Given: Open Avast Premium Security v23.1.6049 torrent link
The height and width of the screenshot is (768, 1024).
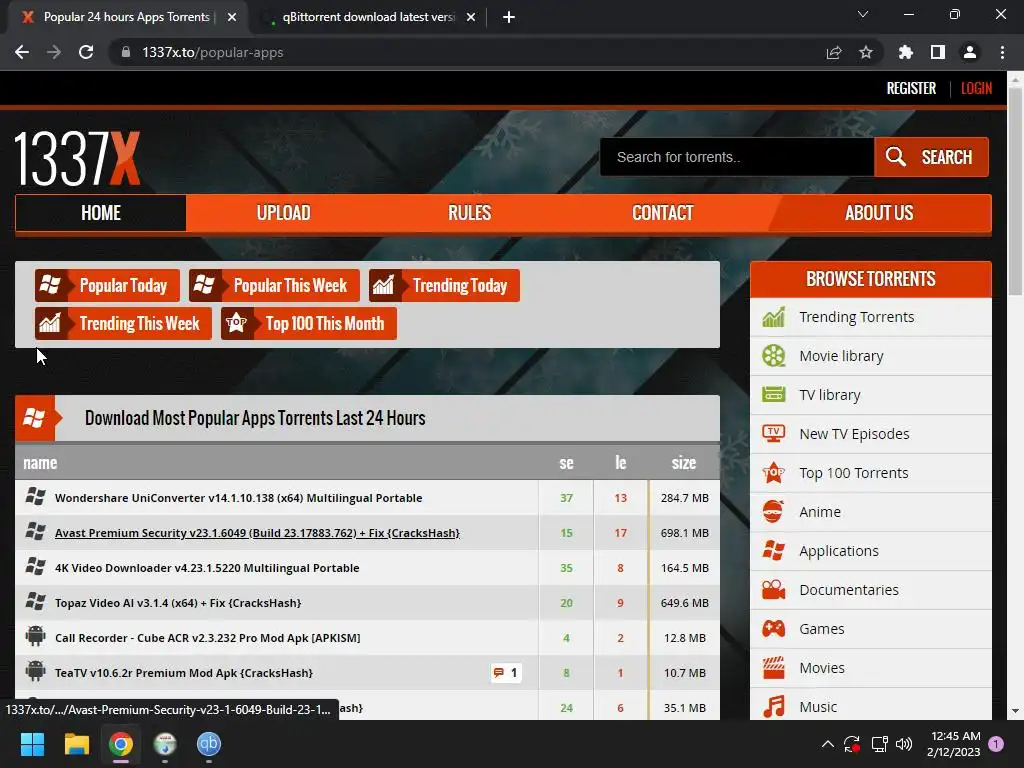Looking at the screenshot, I should tap(257, 533).
